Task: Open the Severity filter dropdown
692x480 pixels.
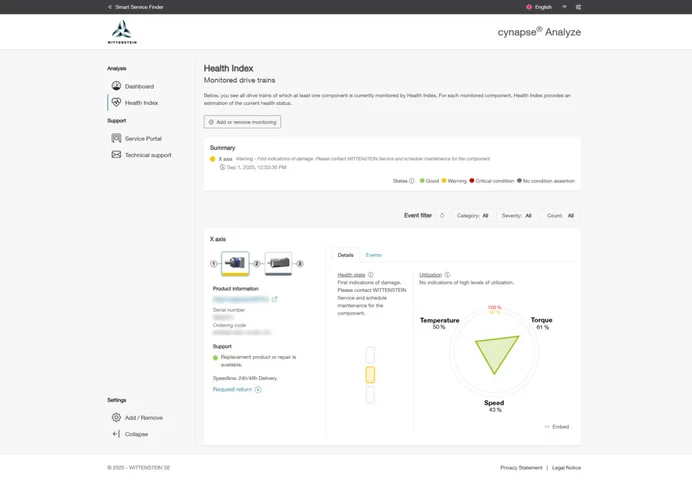Action: 516,216
